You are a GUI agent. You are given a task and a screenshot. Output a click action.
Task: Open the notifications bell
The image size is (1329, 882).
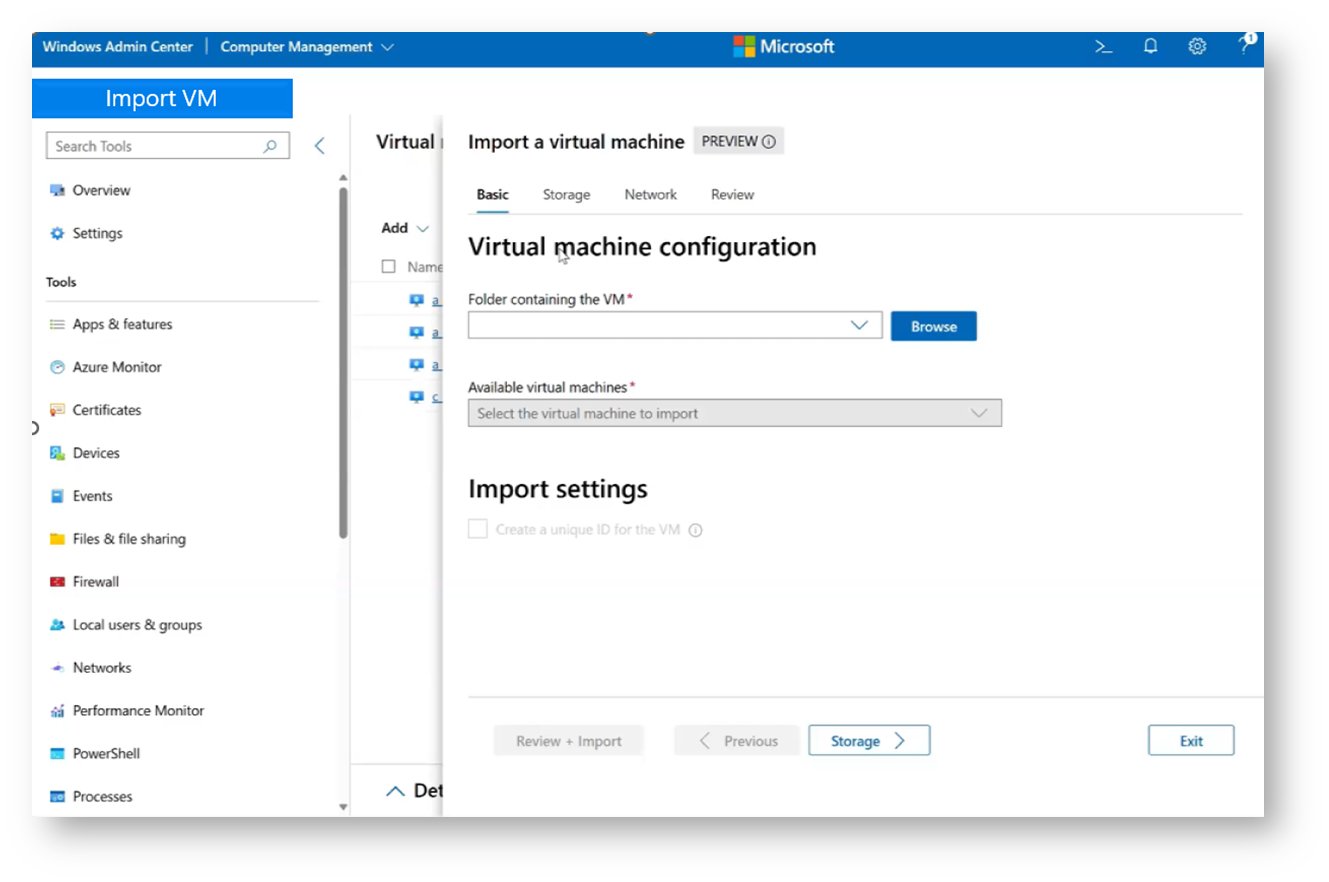pyautogui.click(x=1149, y=46)
